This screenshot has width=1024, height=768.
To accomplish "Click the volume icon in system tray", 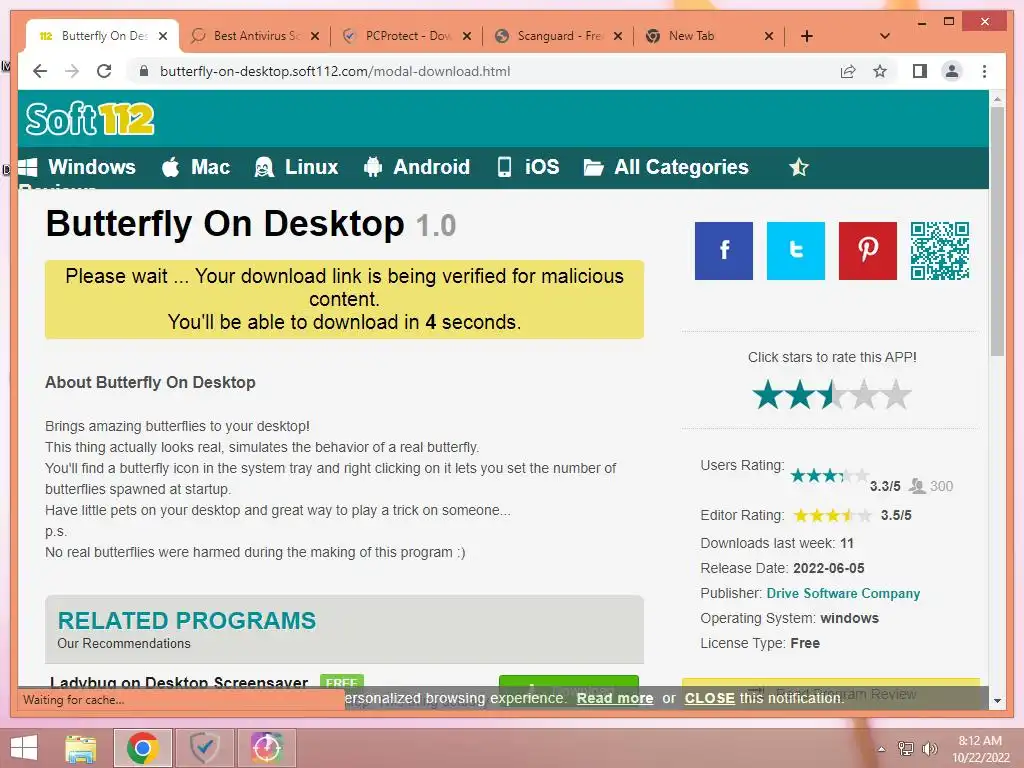I will [929, 749].
